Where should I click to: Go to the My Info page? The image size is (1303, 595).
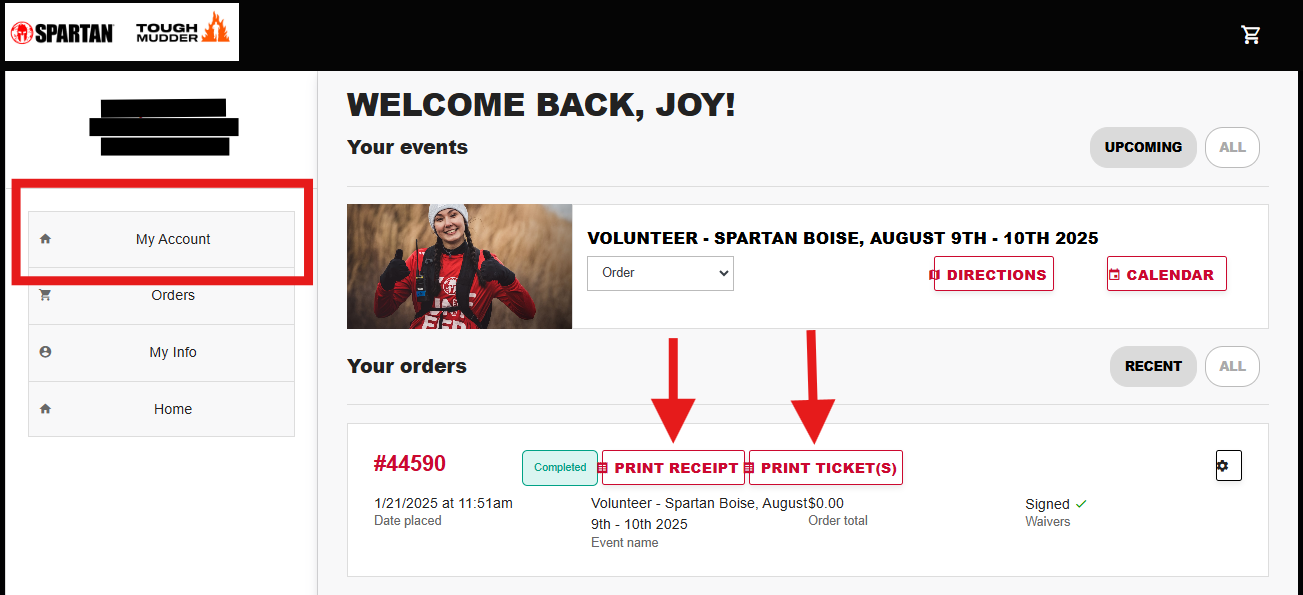(173, 352)
